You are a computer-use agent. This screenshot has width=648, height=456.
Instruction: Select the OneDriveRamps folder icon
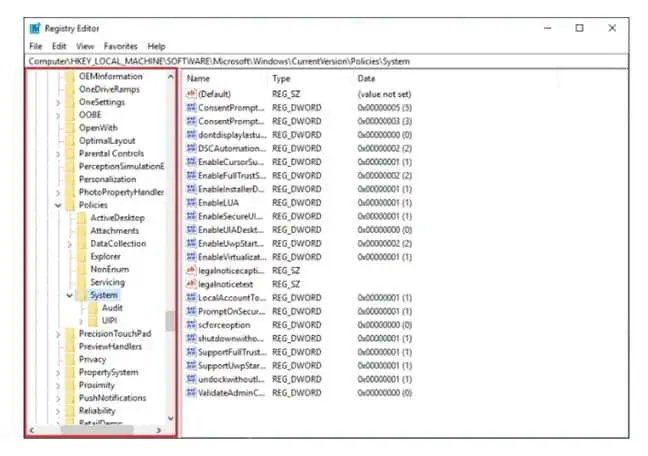pyautogui.click(x=70, y=89)
